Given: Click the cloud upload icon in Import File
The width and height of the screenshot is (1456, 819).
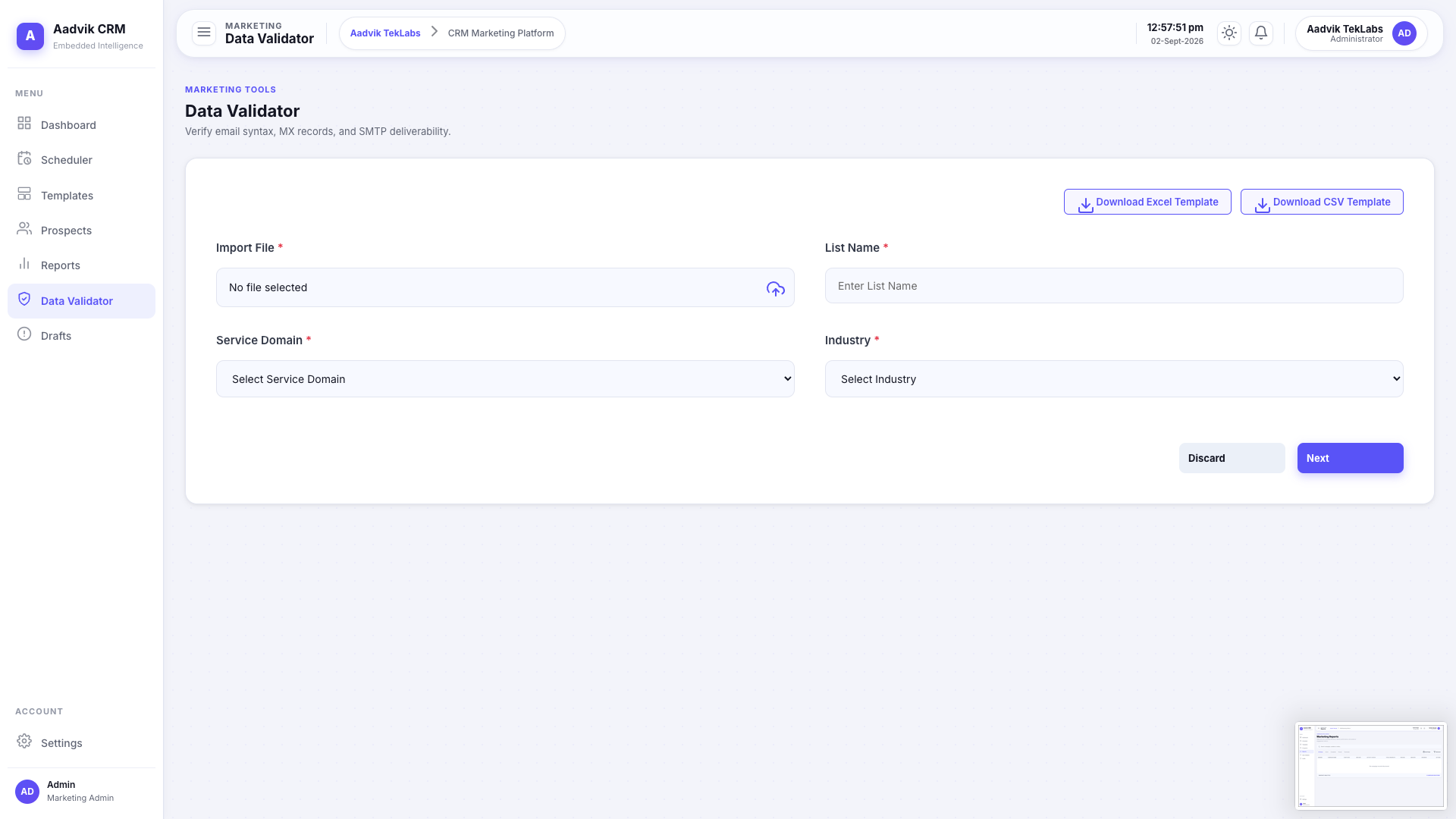Looking at the screenshot, I should pyautogui.click(x=775, y=289).
